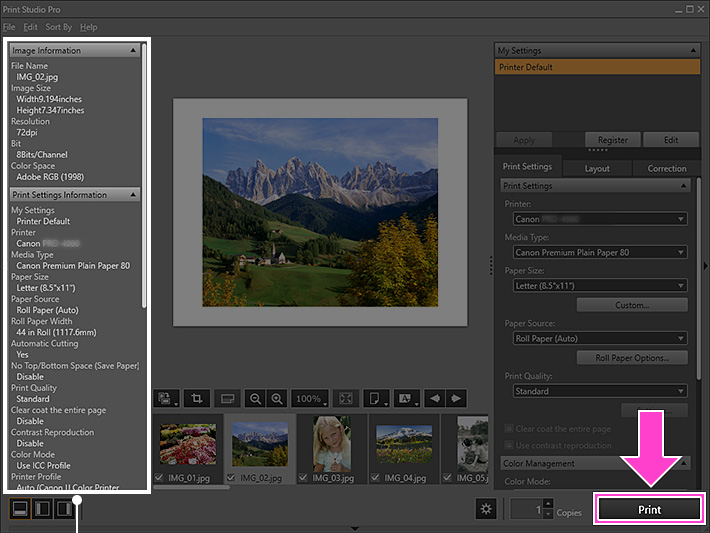
Task: Click the zoom in magnifier icon
Action: click(277, 398)
